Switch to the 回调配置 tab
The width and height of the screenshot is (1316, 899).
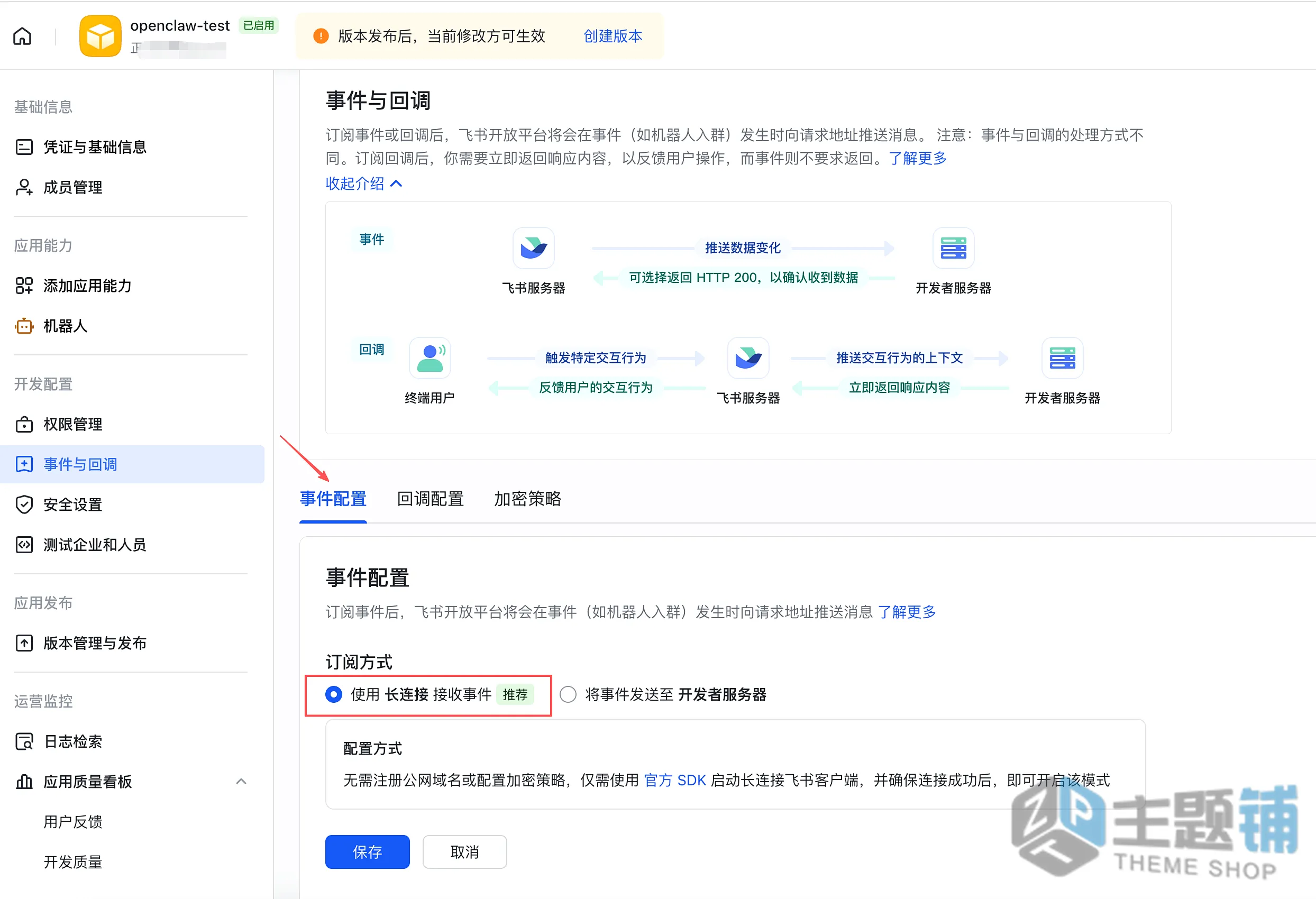(431, 499)
